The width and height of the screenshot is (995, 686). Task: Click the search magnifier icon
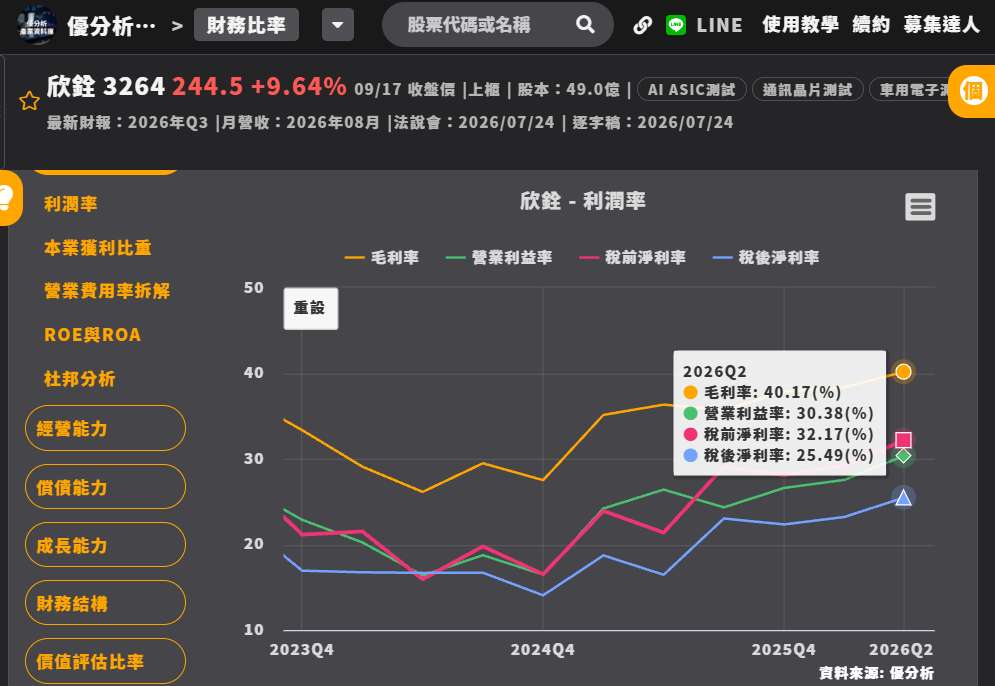(585, 25)
